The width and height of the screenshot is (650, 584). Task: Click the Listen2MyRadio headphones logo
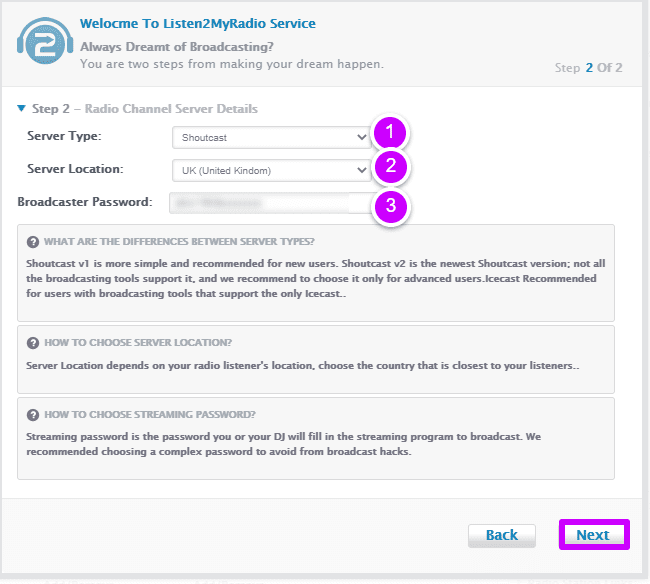(45, 41)
